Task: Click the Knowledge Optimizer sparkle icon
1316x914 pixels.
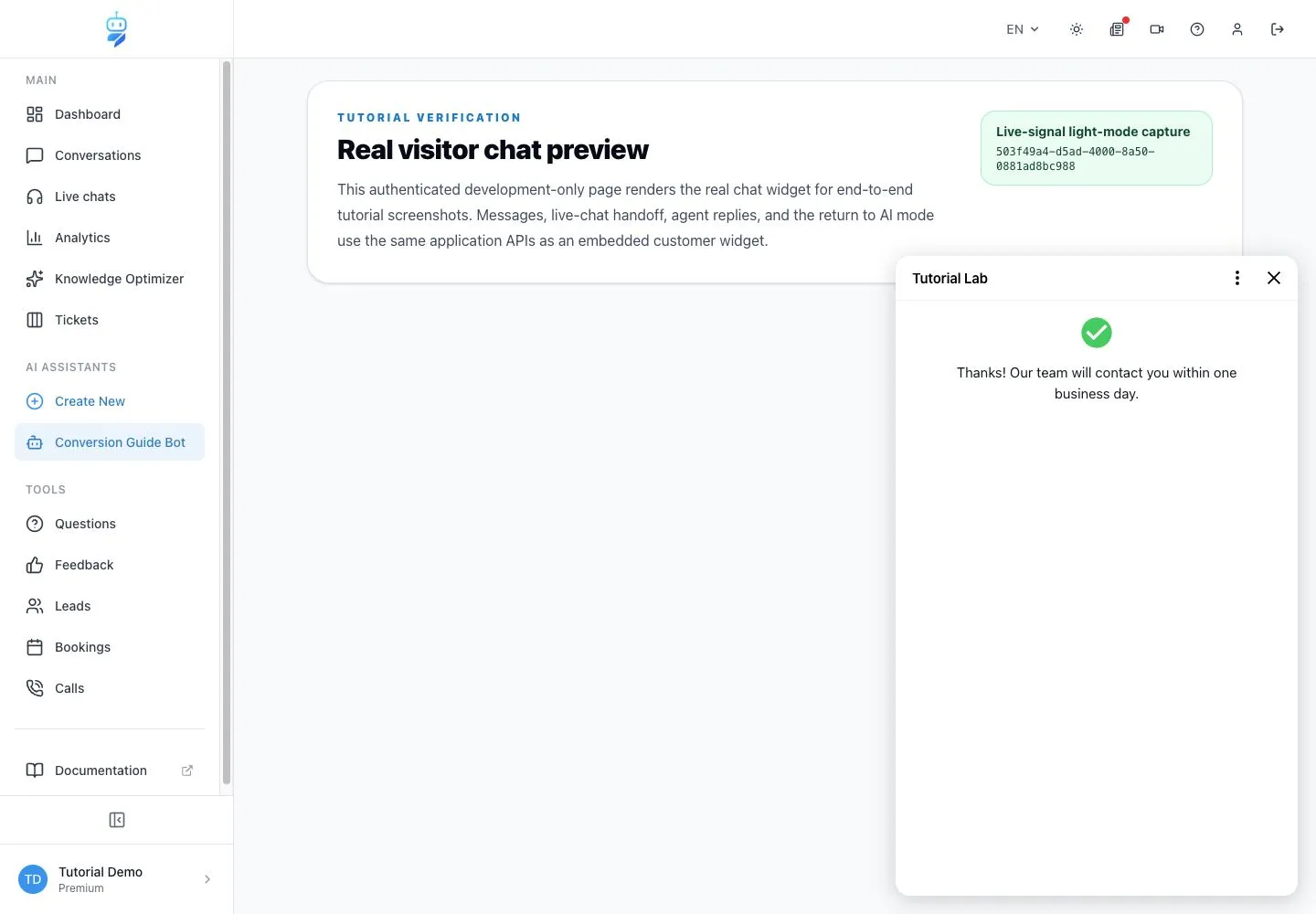Action: tap(35, 279)
